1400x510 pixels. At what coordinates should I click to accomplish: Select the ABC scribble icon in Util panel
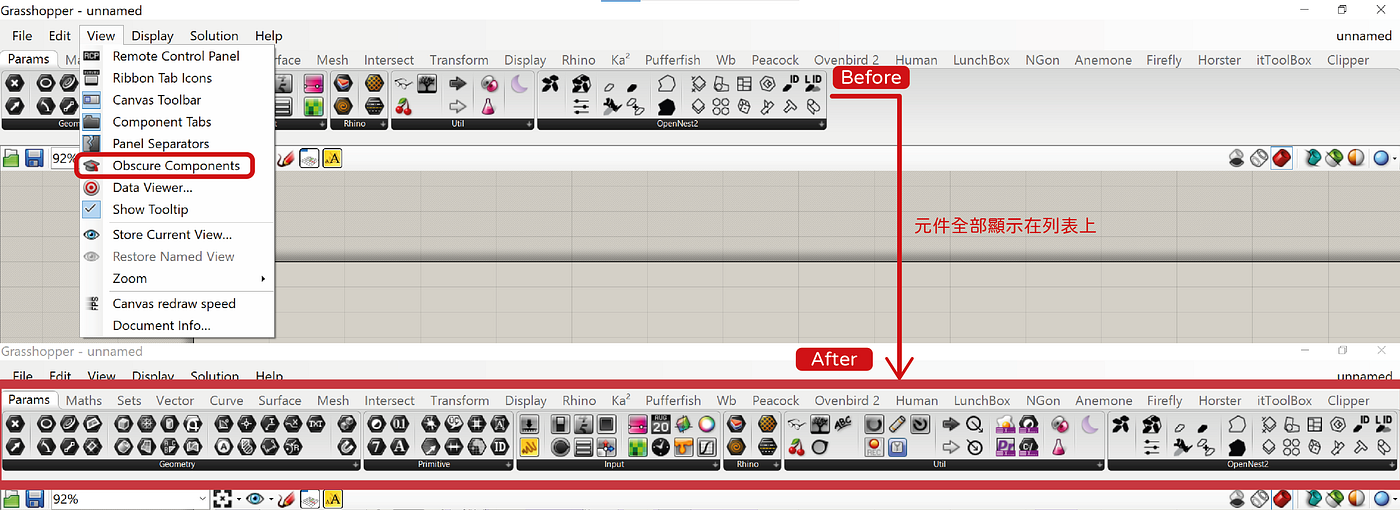click(x=843, y=424)
